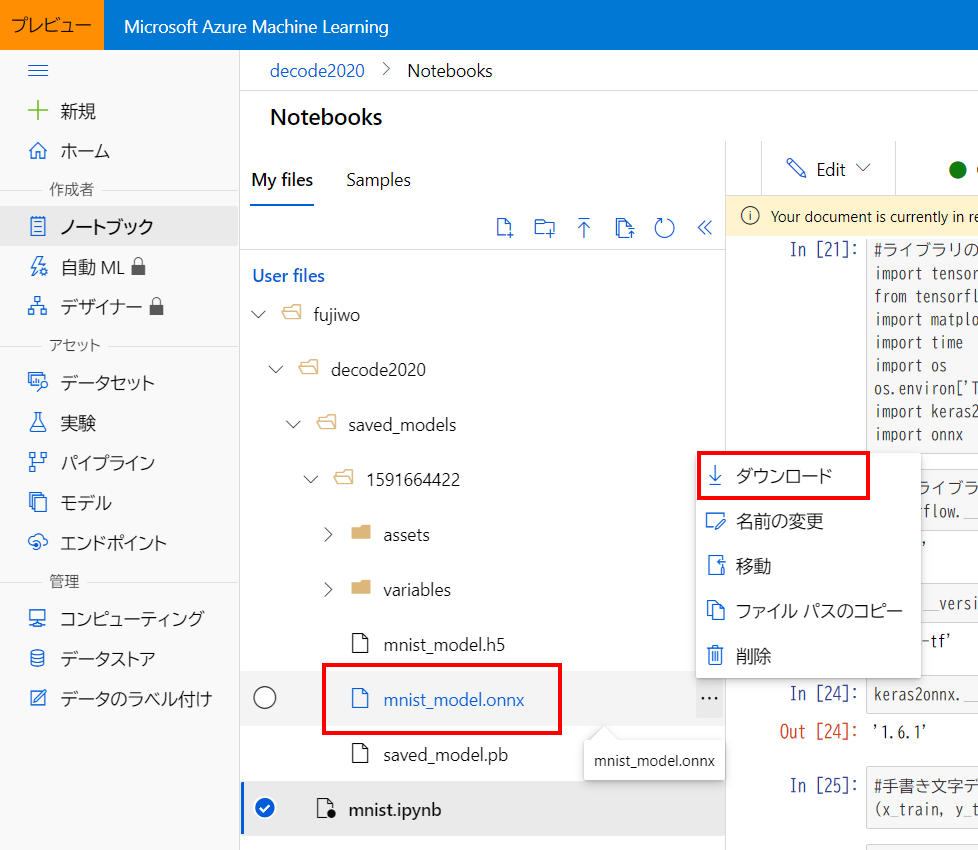Open 実験 in sidebar
The image size is (978, 850).
(62, 423)
